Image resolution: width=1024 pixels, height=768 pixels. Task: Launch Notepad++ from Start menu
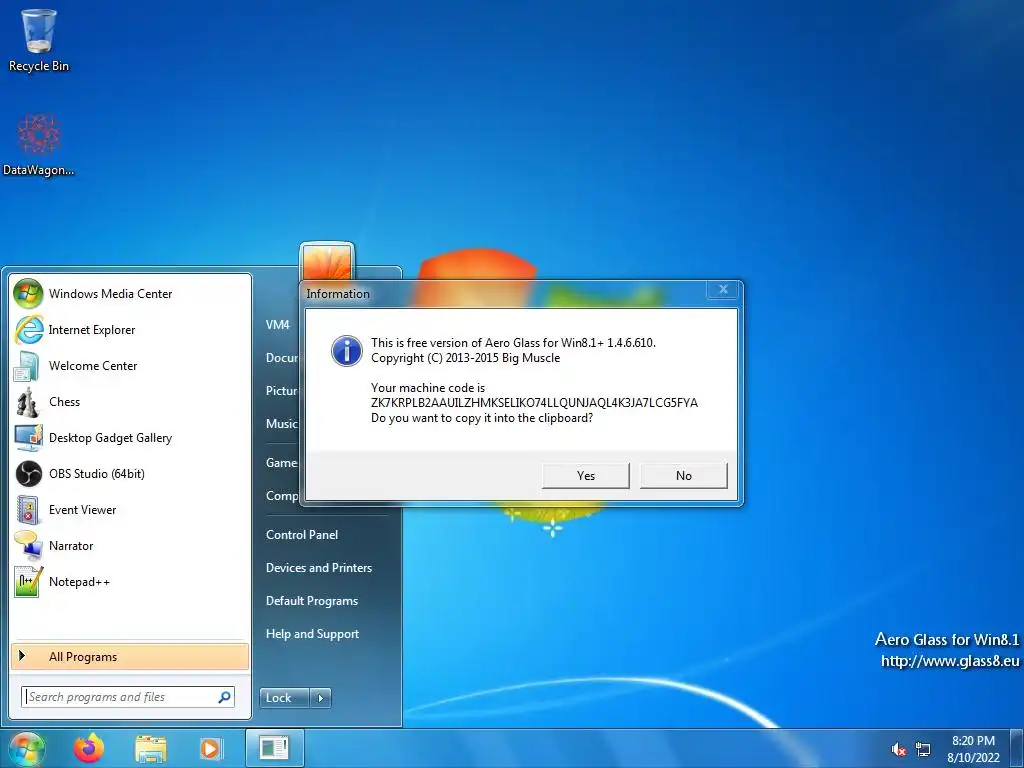point(129,581)
